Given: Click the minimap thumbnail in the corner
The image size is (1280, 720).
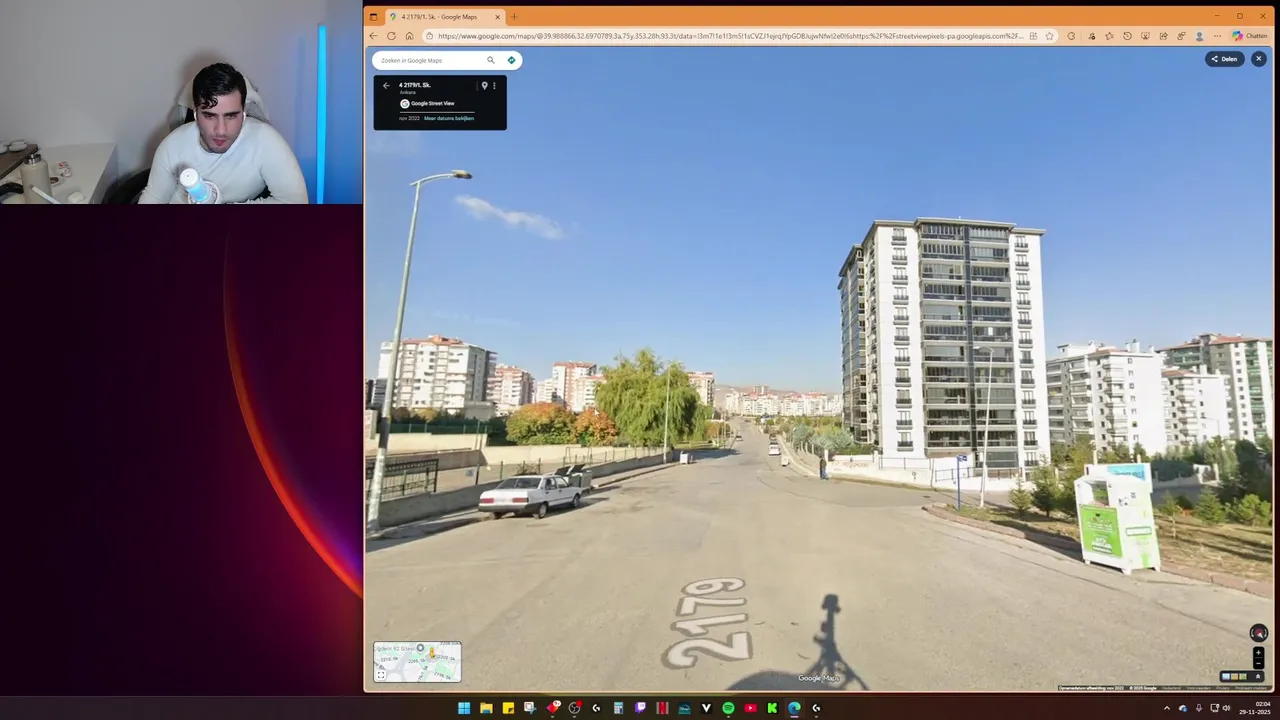Looking at the screenshot, I should (x=417, y=662).
